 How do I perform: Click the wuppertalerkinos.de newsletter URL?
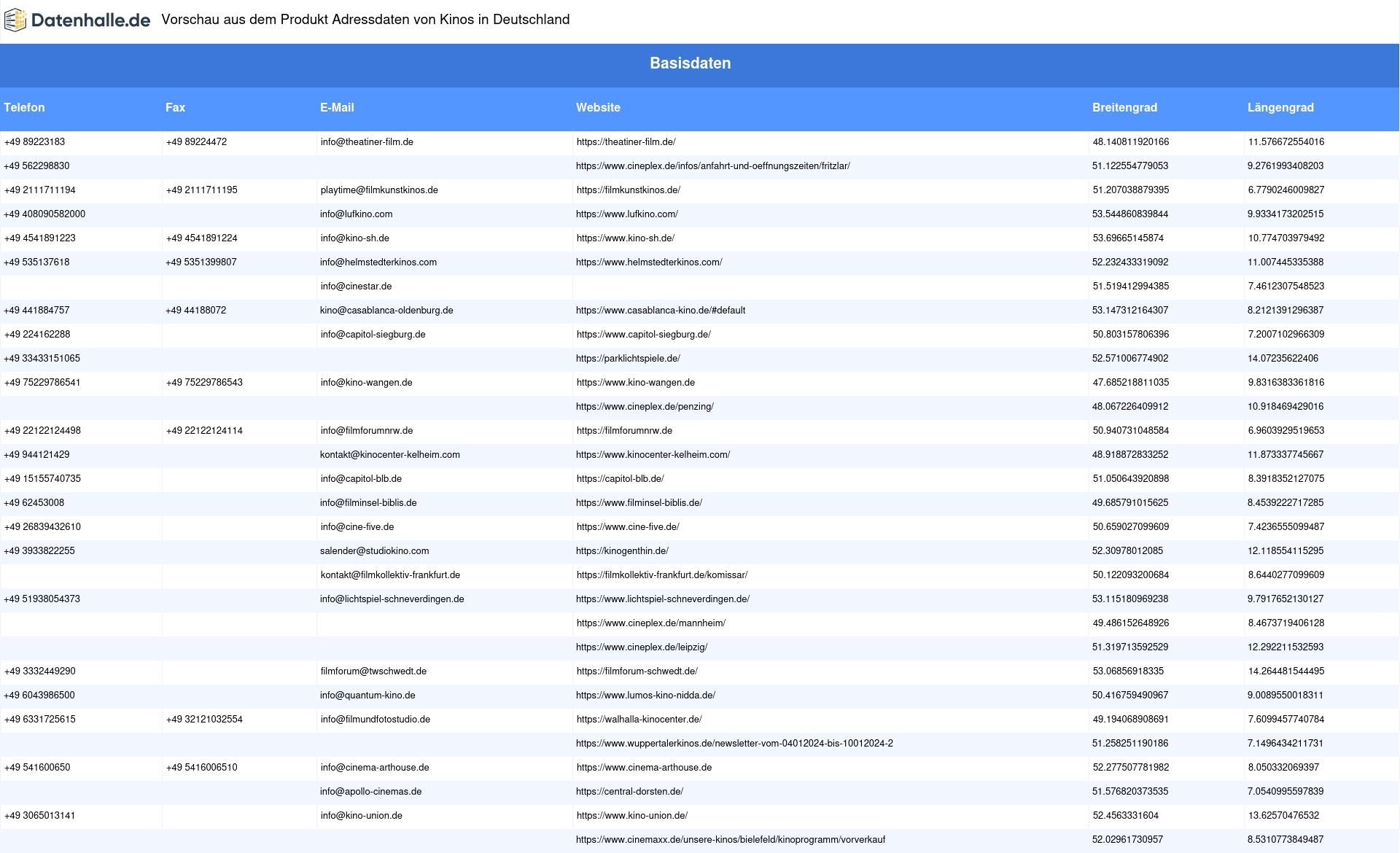tap(734, 744)
